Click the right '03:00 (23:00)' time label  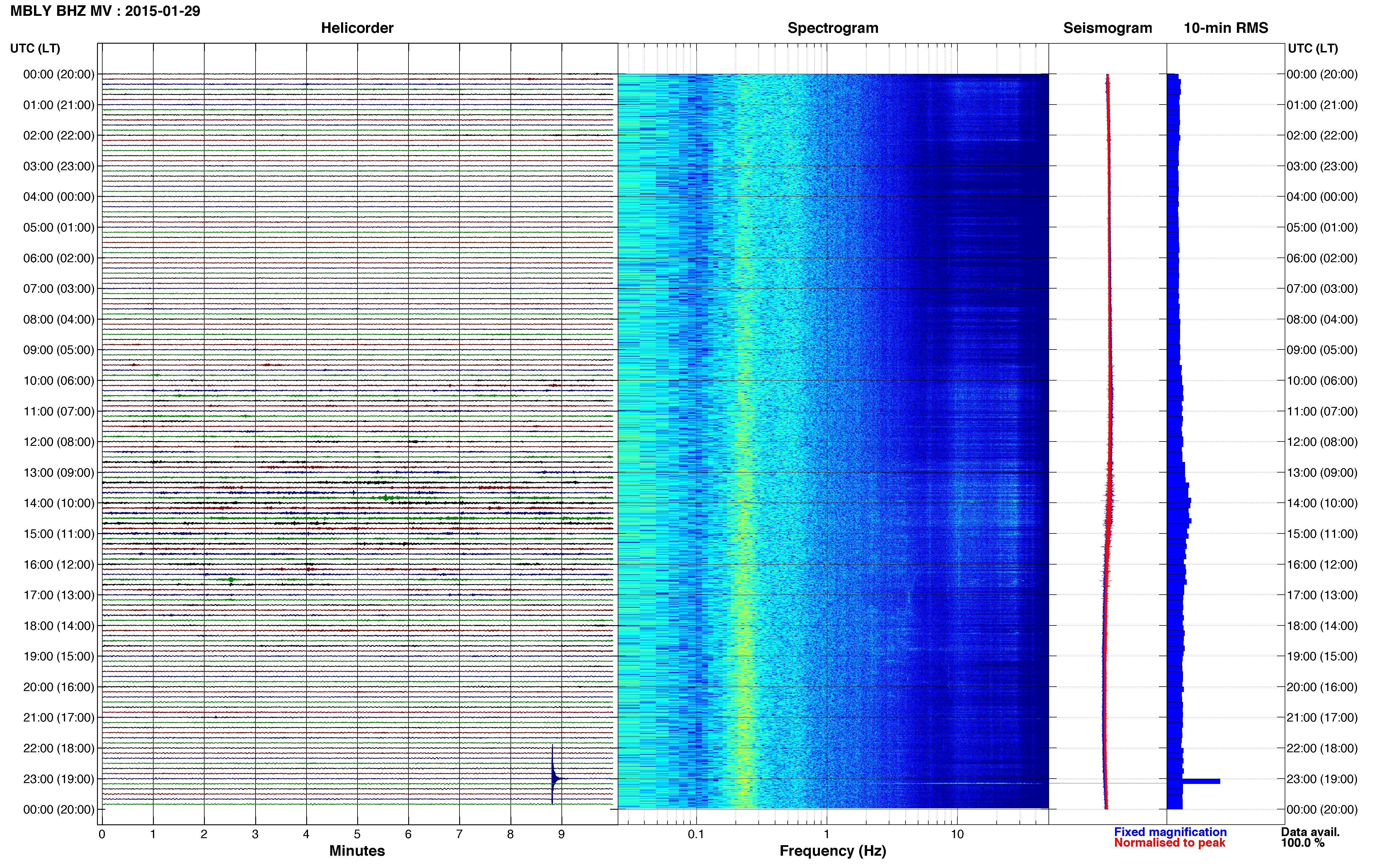tap(1322, 166)
